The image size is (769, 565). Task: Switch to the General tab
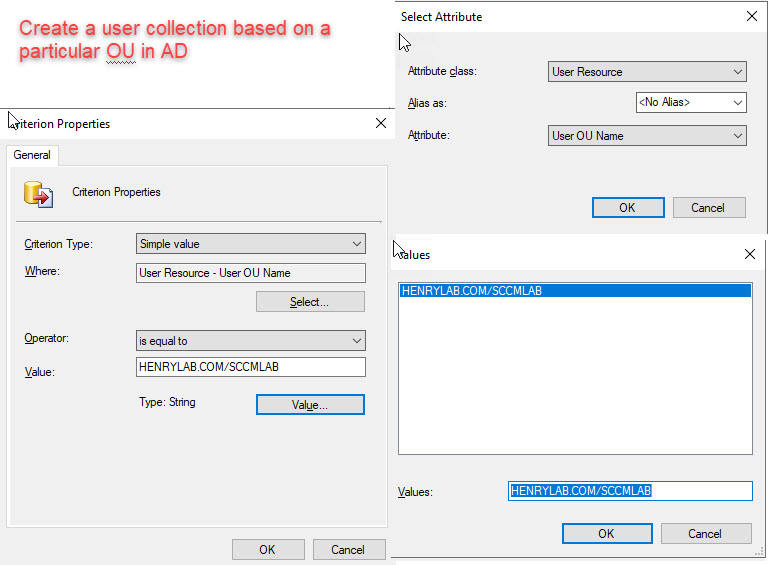33,155
